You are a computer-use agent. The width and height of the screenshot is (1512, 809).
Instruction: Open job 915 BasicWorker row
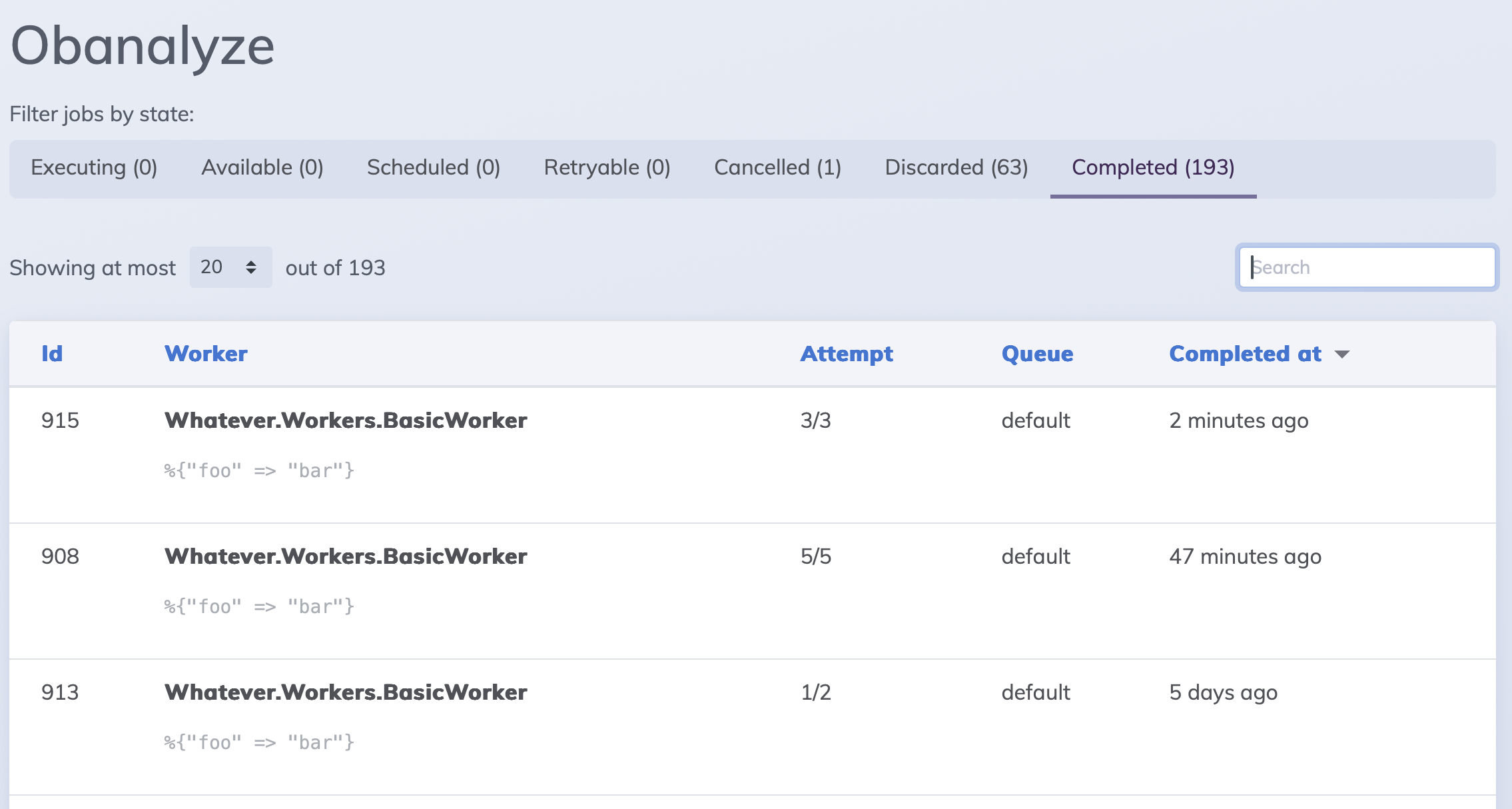346,420
